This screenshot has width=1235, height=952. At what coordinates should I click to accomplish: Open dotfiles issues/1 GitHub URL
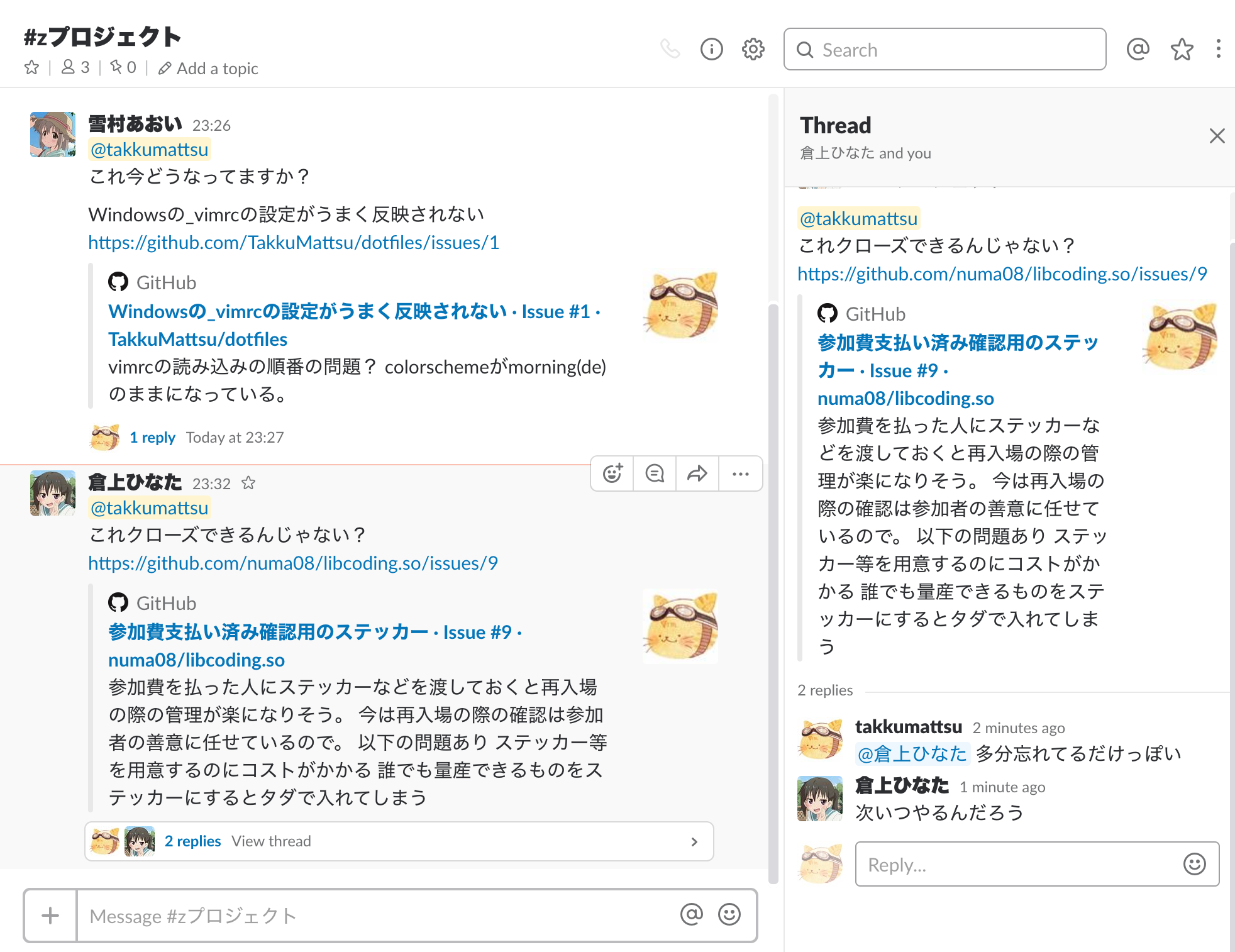[293, 243]
